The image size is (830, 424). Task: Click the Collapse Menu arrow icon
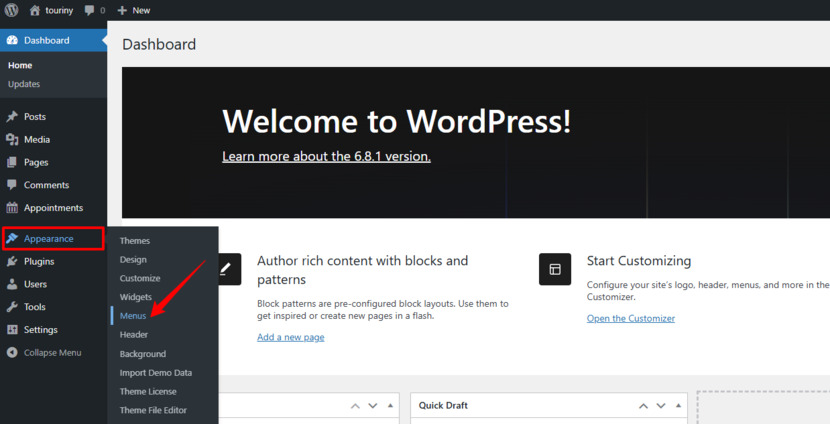(12, 353)
